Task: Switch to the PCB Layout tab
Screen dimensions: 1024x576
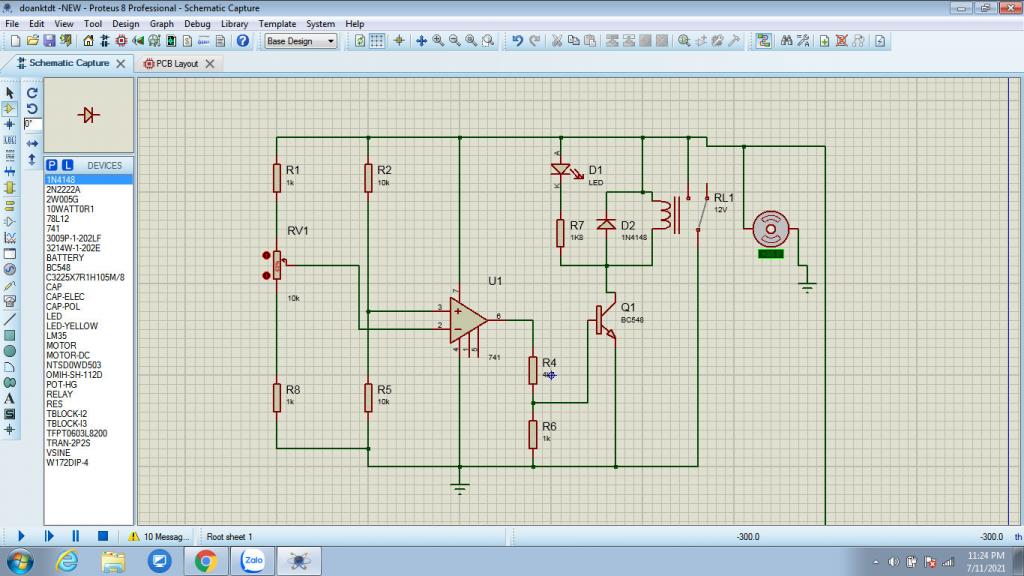Action: tap(177, 63)
